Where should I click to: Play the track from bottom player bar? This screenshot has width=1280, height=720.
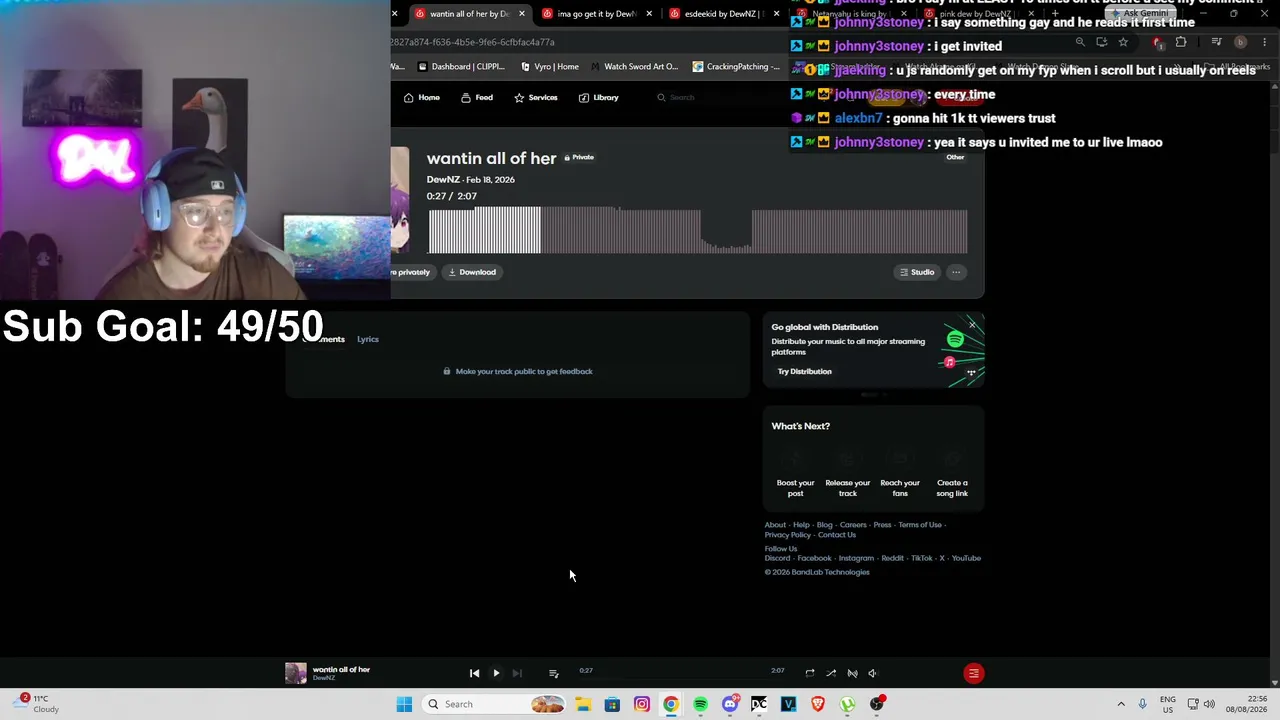[496, 673]
